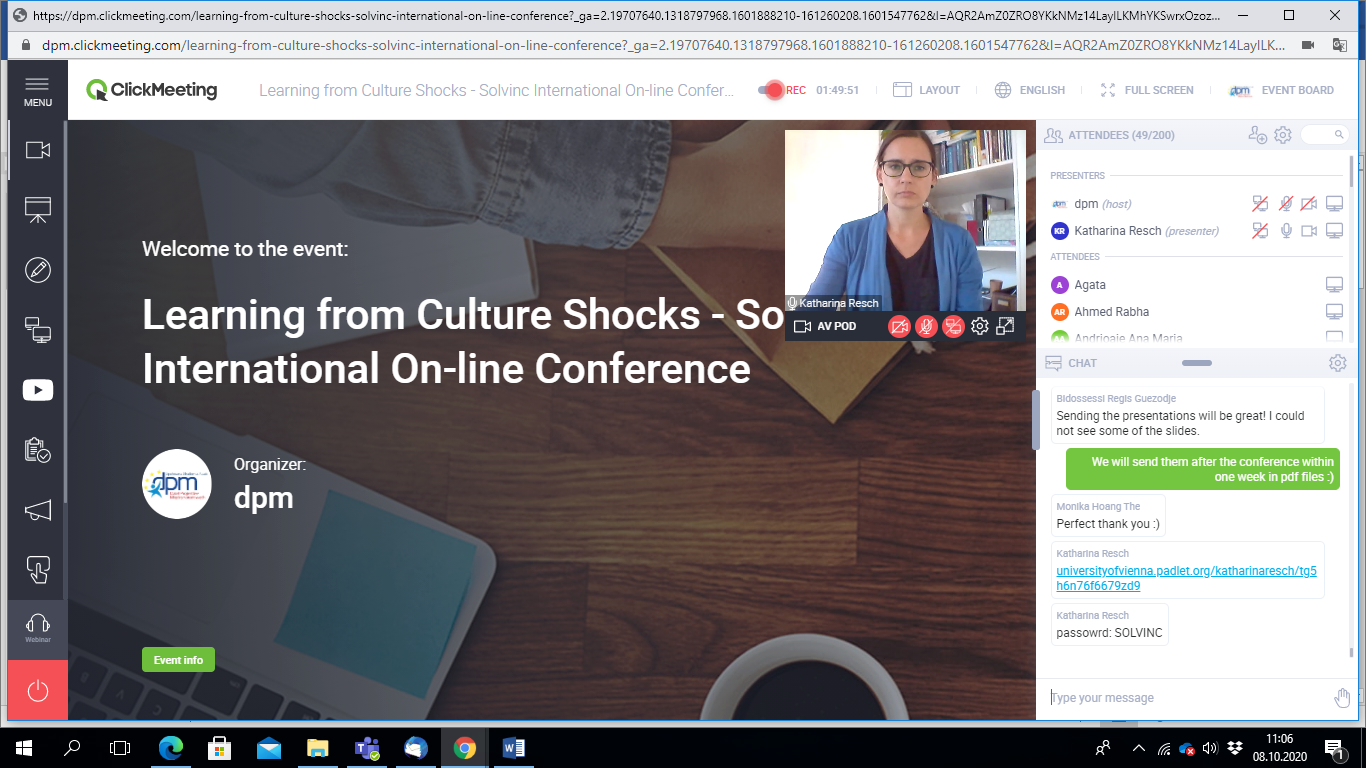The width and height of the screenshot is (1366, 768).
Task: Open the YouTube tool in sidebar
Action: (x=38, y=390)
